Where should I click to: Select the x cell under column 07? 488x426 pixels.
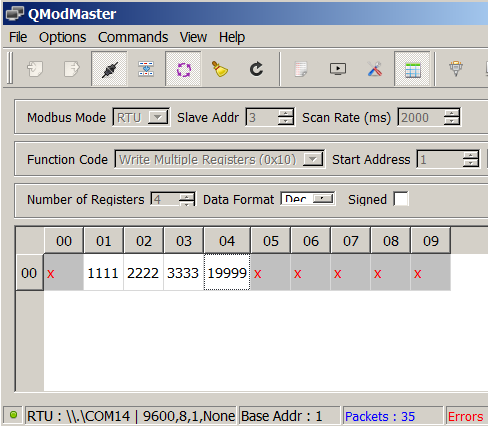[350, 272]
